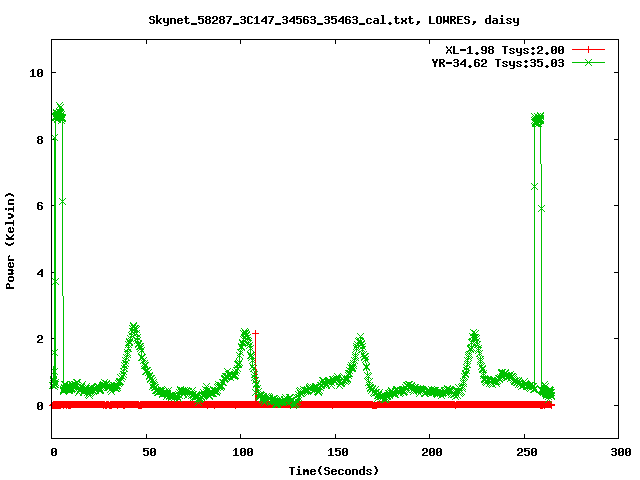The height and width of the screenshot is (480, 640).
Task: Click the plot title Skynet_58287_3C147 text
Action: click(333, 20)
